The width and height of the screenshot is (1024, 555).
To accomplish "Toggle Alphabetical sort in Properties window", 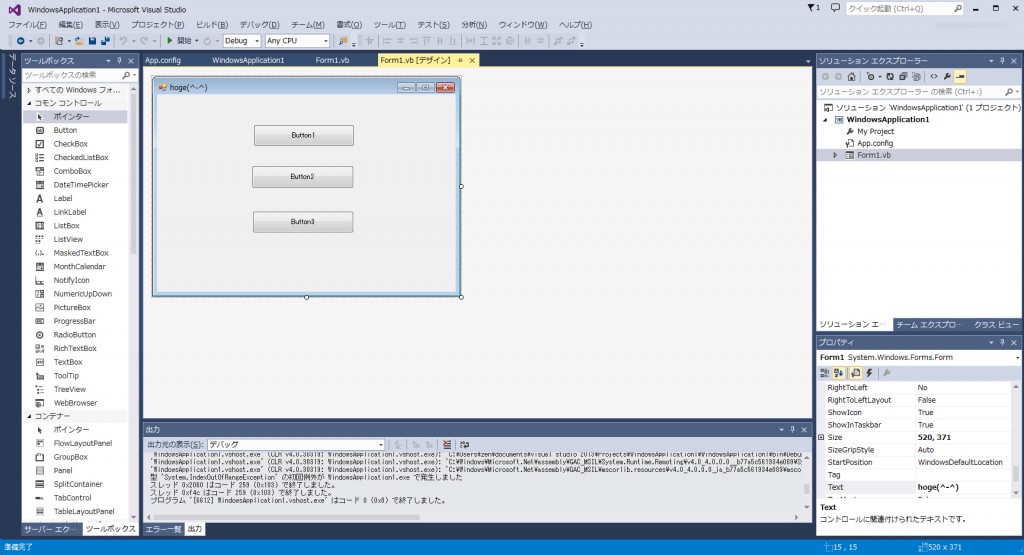I will (x=839, y=373).
